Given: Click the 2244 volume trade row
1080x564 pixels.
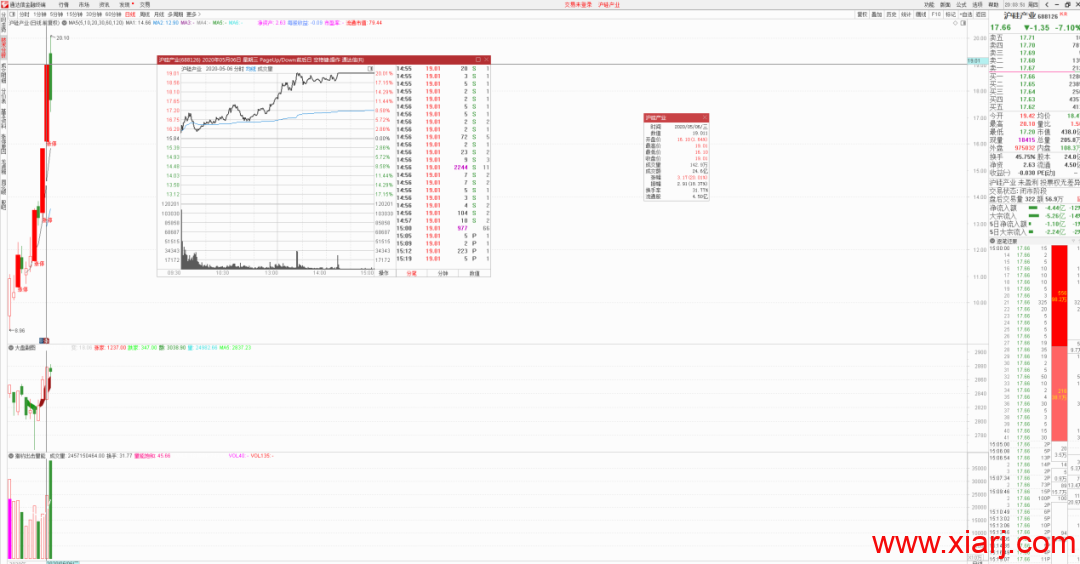Looking at the screenshot, I should click(x=443, y=167).
